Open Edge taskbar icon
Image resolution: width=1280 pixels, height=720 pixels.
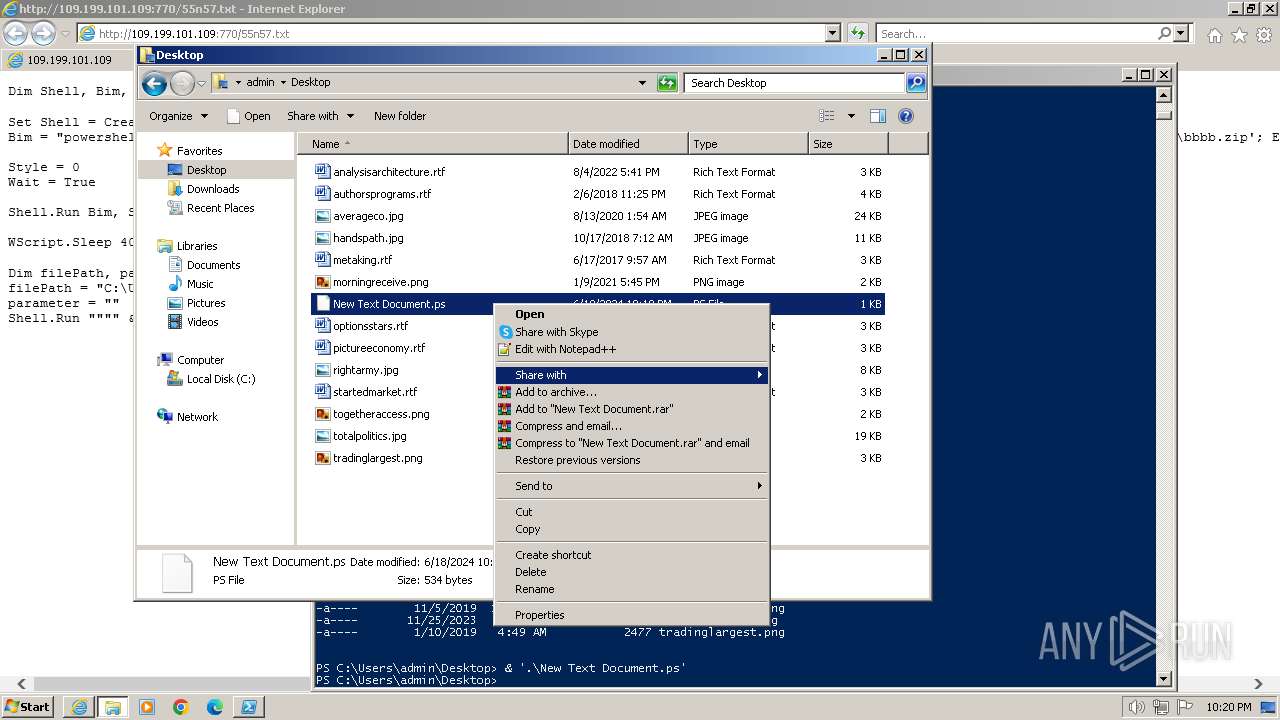215,707
